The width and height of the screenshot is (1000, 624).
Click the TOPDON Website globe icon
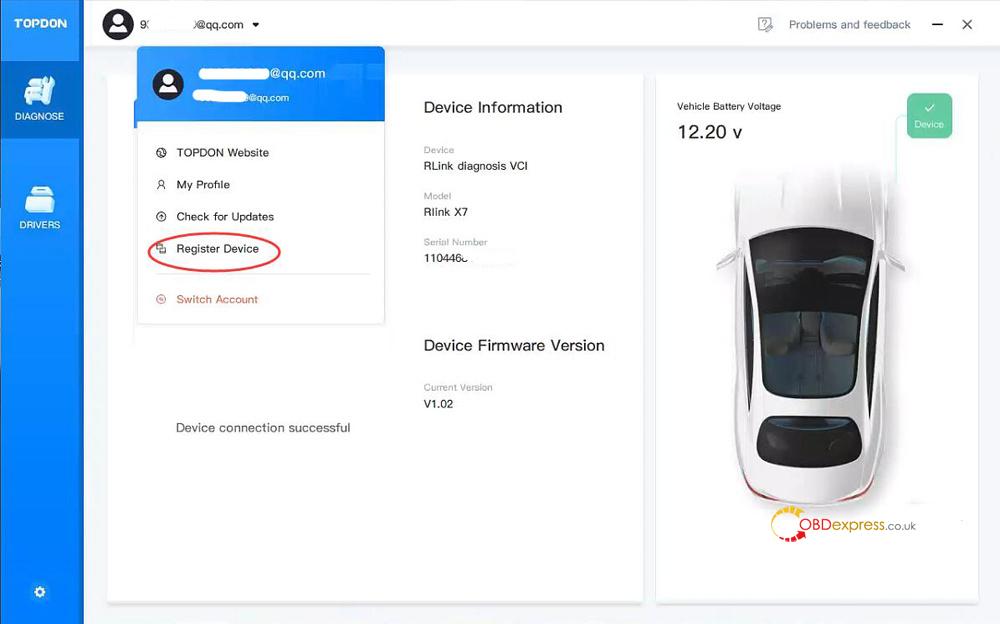pyautogui.click(x=161, y=152)
